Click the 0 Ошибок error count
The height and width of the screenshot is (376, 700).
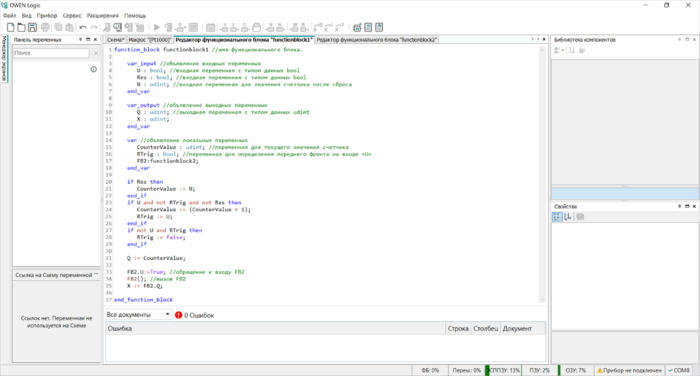pos(199,315)
